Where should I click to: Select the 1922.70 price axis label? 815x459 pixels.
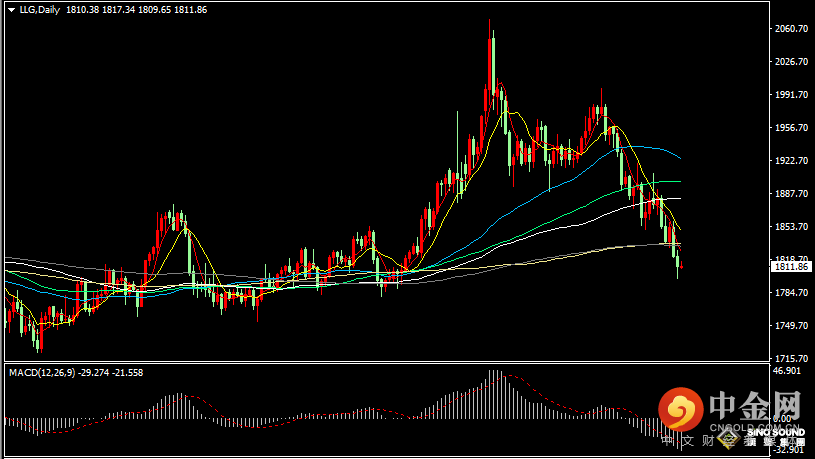click(791, 161)
